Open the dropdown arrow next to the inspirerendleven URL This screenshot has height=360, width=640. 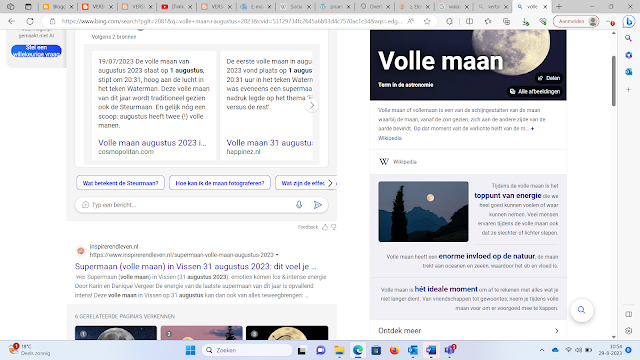pyautogui.click(x=277, y=255)
